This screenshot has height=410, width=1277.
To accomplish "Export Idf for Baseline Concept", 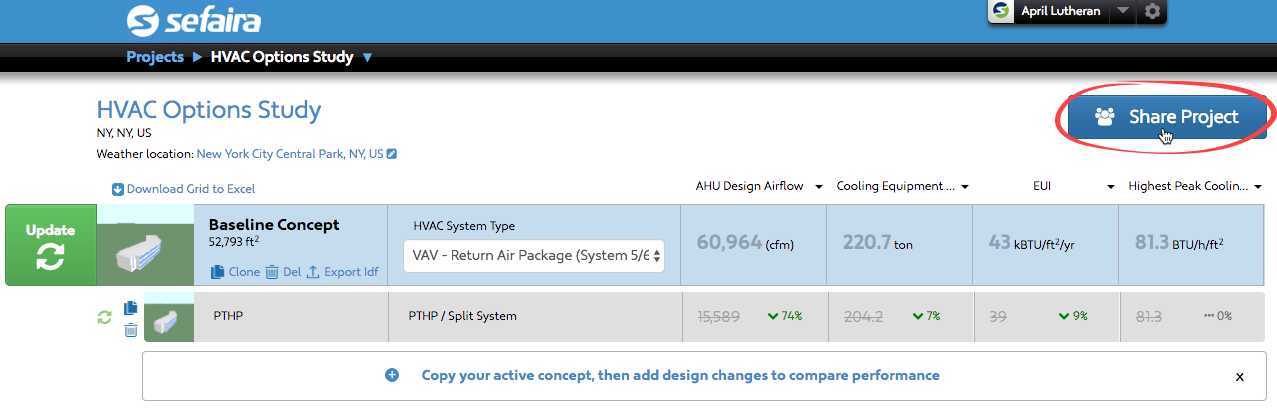I will [342, 272].
